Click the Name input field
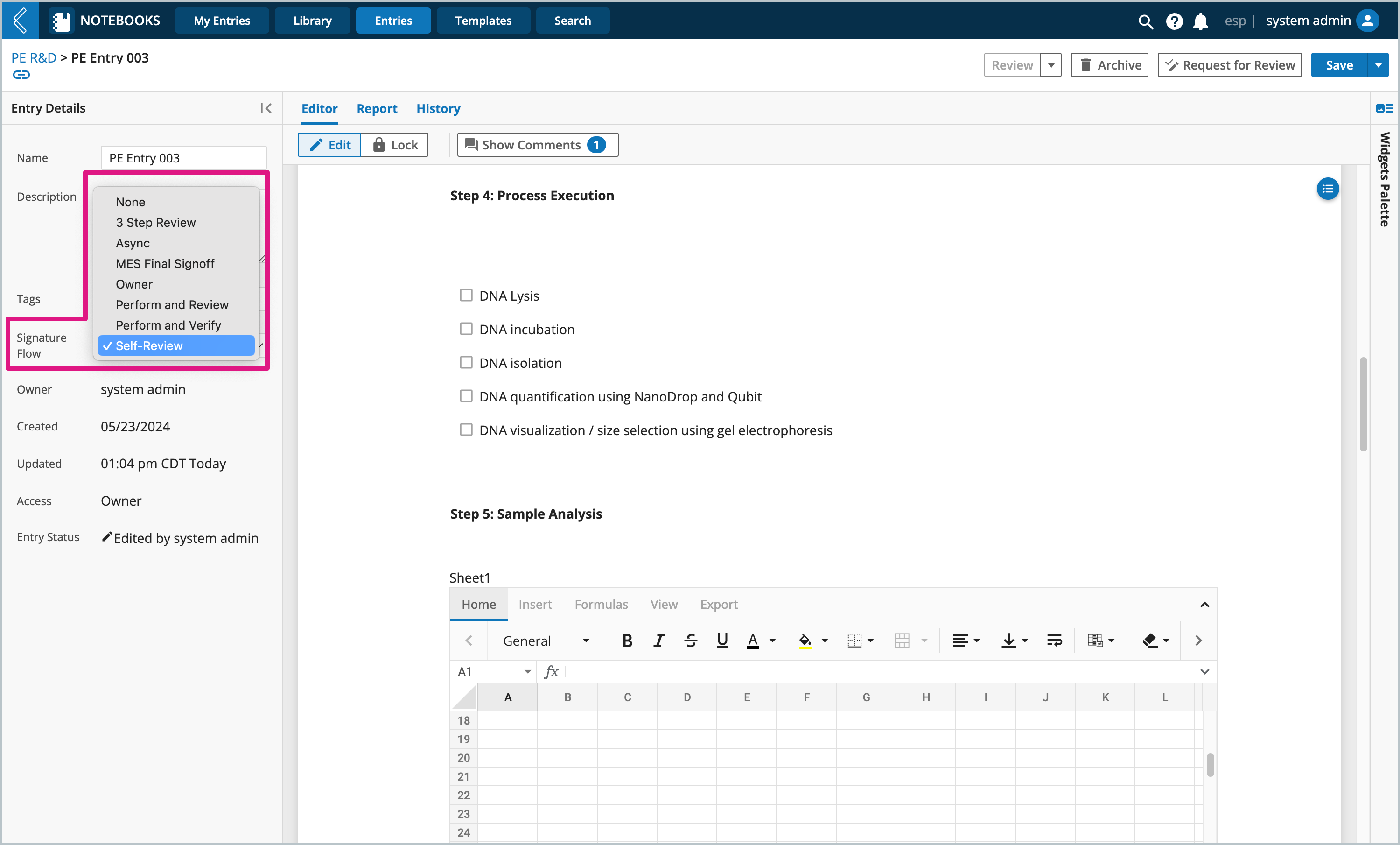The width and height of the screenshot is (1400, 845). click(183, 158)
